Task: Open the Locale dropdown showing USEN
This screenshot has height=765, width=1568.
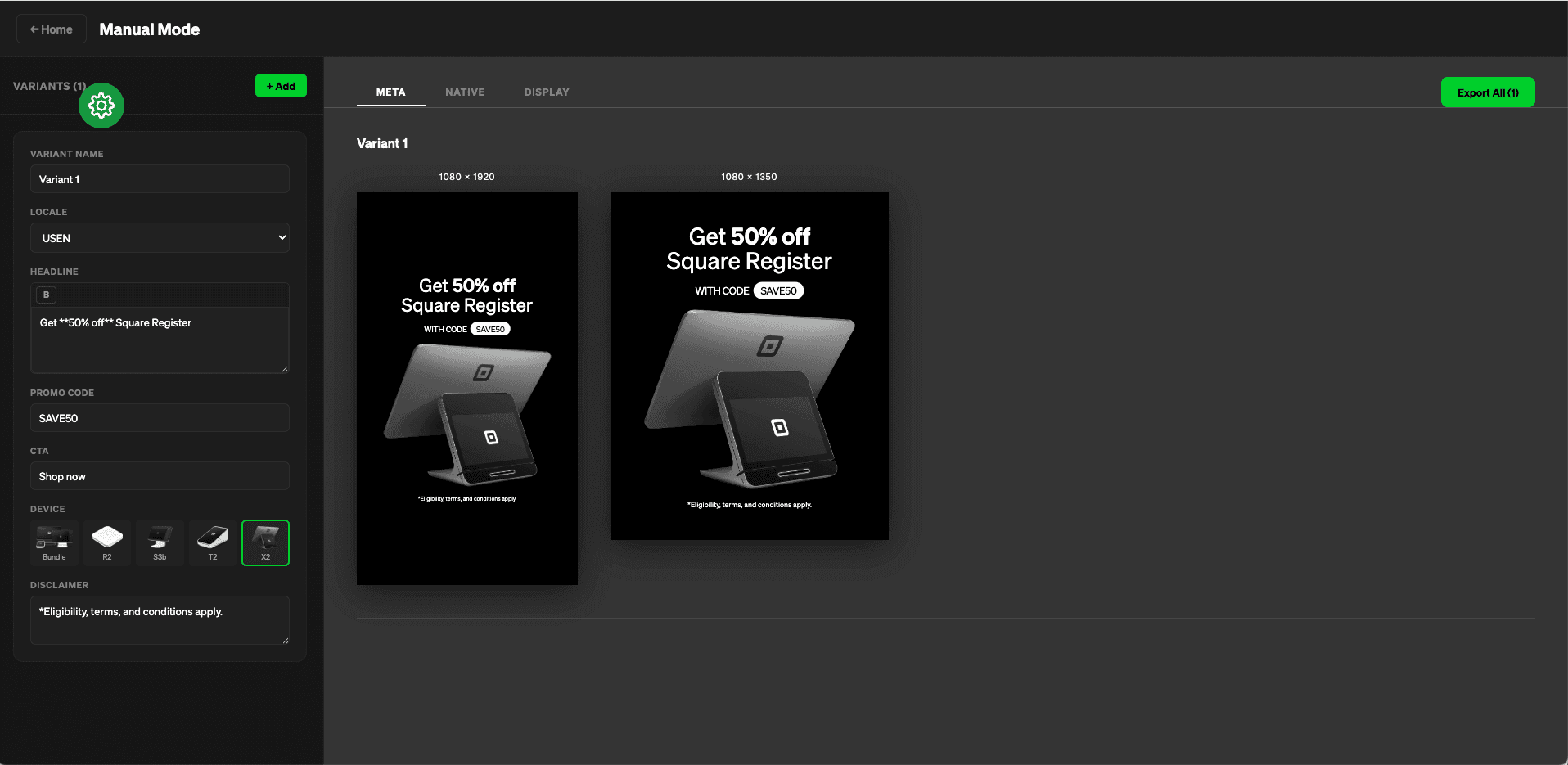Action: [x=160, y=238]
